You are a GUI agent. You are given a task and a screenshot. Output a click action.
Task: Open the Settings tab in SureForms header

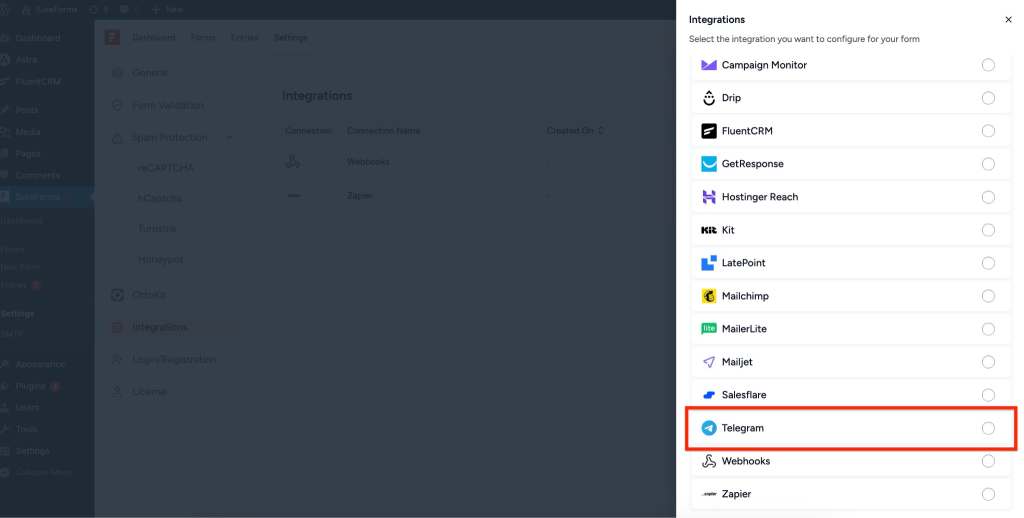tap(291, 38)
